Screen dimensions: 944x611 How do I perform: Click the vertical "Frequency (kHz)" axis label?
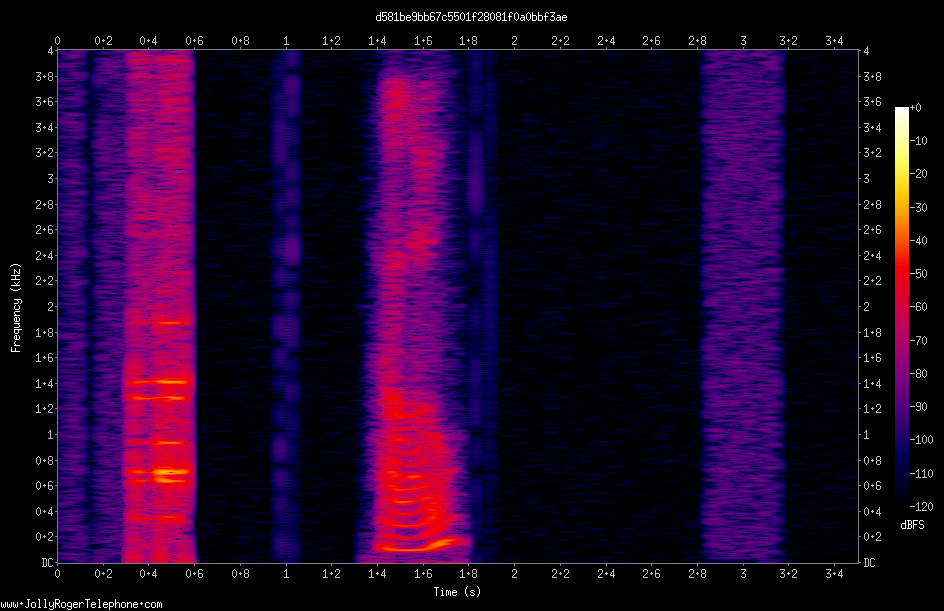click(16, 308)
